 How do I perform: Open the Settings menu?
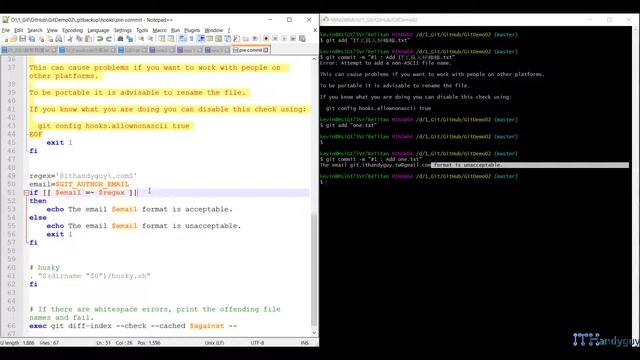tap(122, 30)
